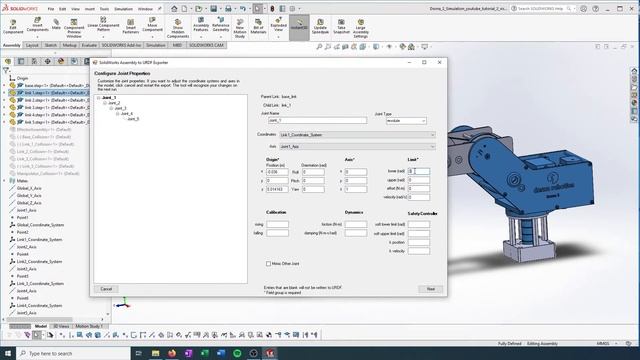The height and width of the screenshot is (360, 640).
Task: Click the velocity (rad/s) limit field
Action: 419,198
